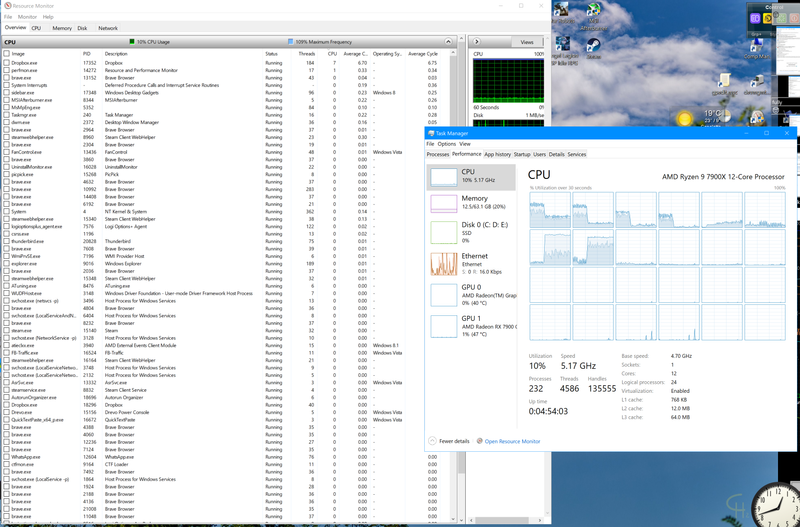This screenshot has width=800, height=527.
Task: Click the weather gadget sun icon
Action: coord(685,118)
